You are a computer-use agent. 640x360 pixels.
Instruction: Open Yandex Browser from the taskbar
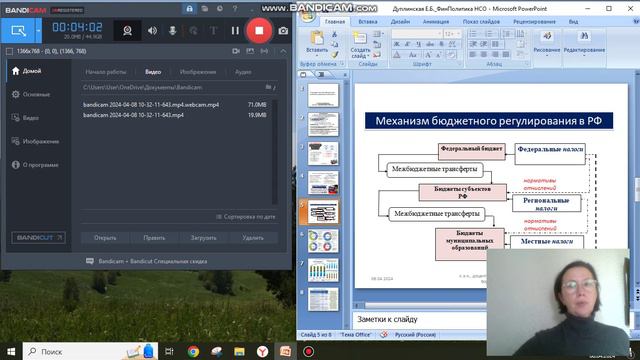coord(262,351)
